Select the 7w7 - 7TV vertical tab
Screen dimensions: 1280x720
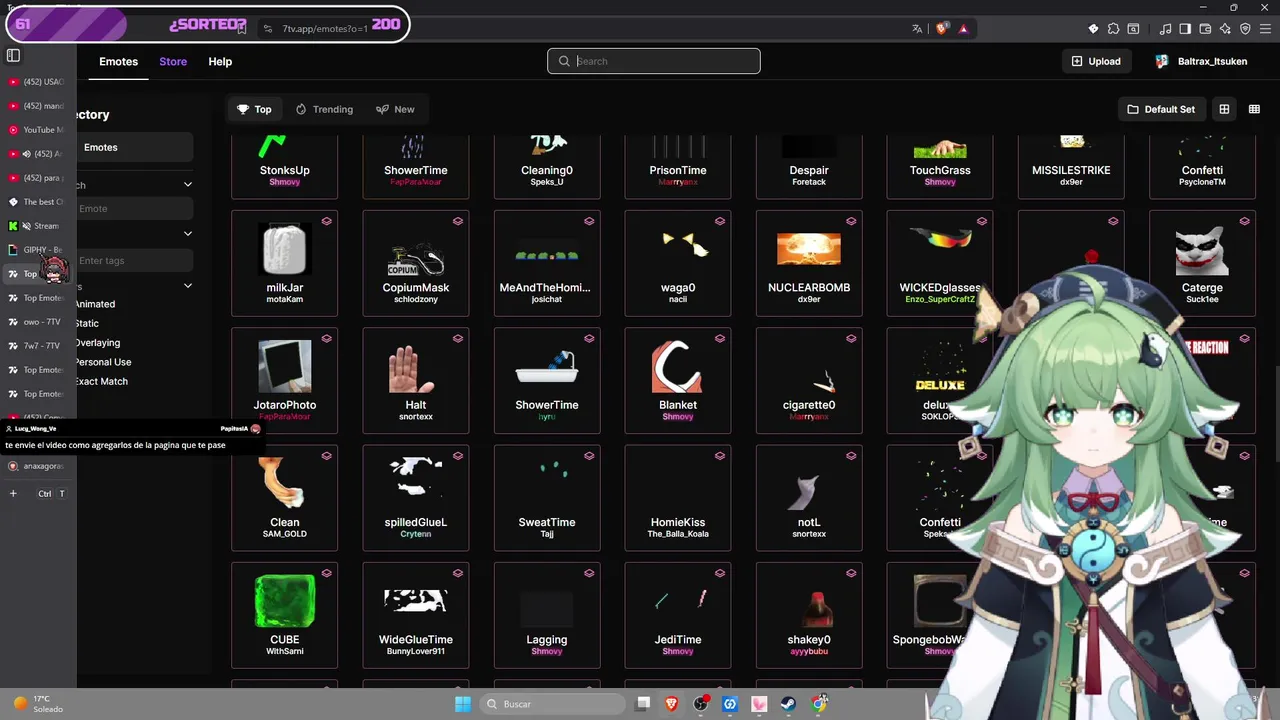[36, 346]
